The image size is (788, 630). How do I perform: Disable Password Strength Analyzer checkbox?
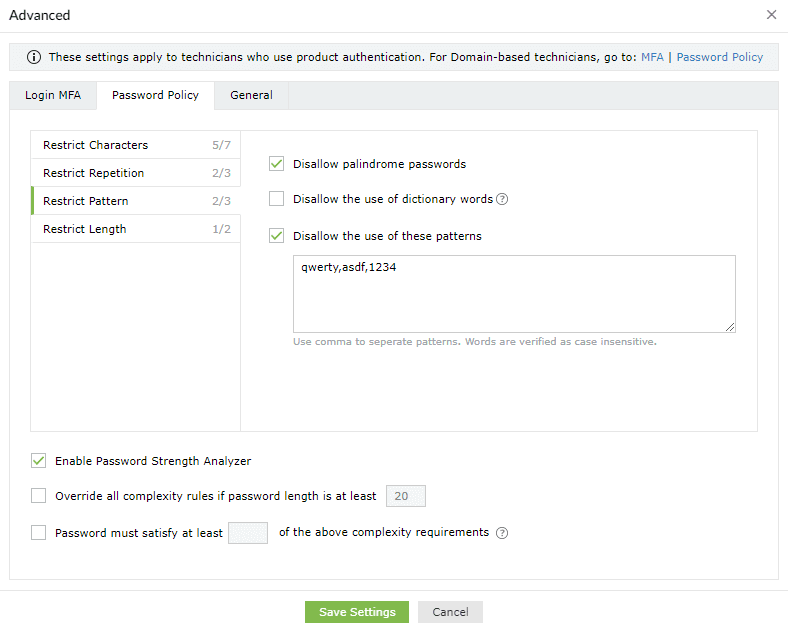click(39, 461)
